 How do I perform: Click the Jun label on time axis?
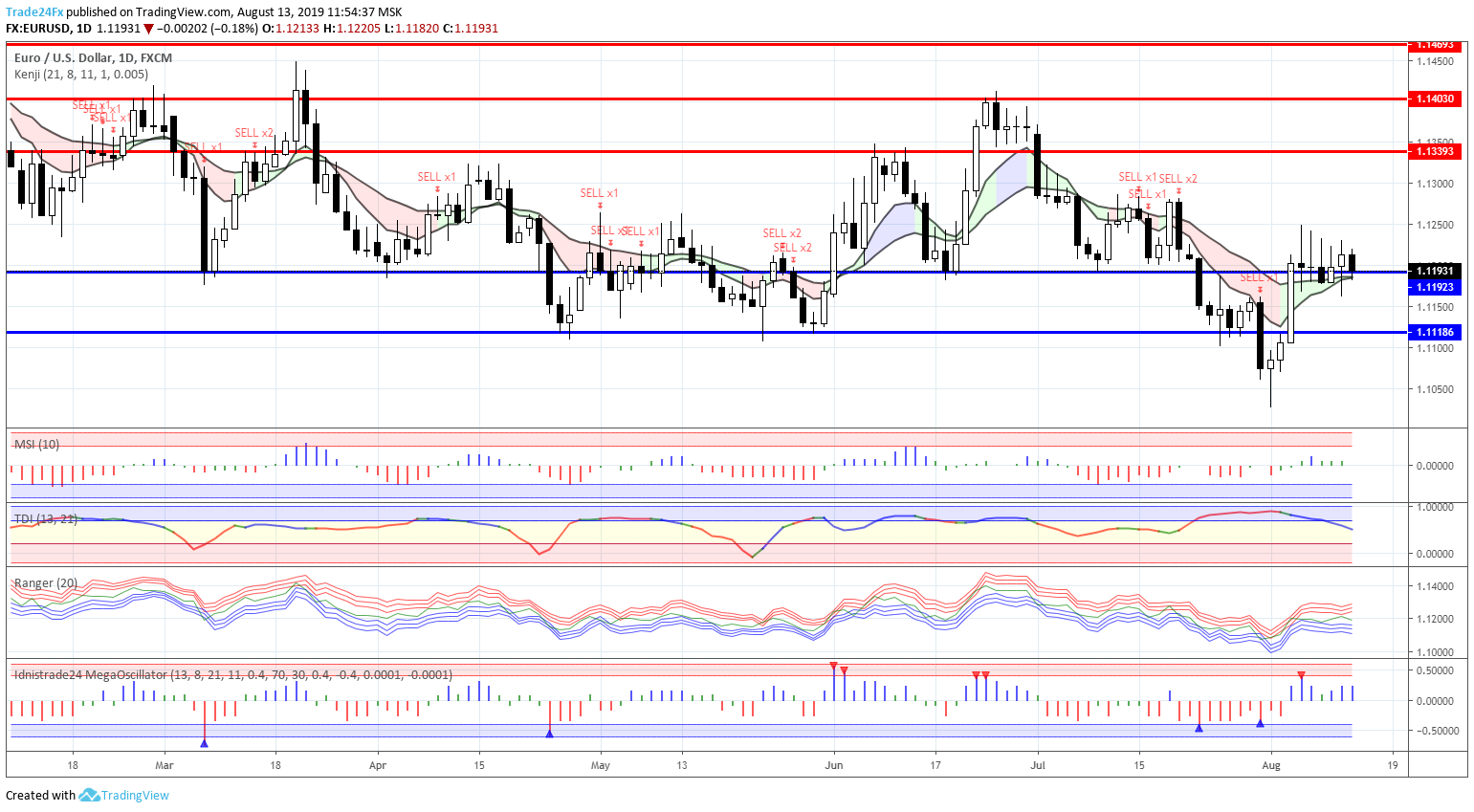tap(834, 765)
